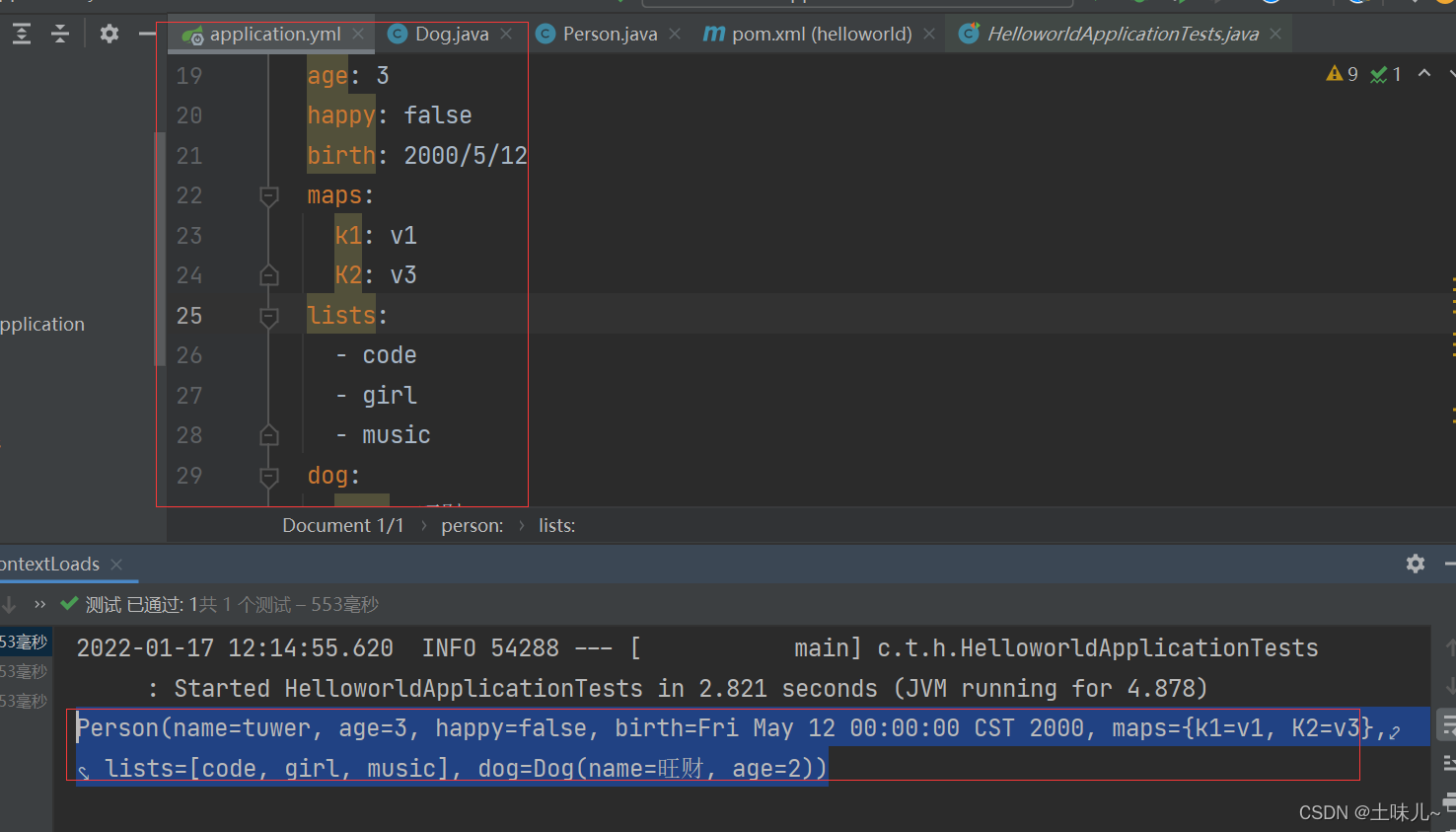Click the happy key on line 20

coord(341,115)
